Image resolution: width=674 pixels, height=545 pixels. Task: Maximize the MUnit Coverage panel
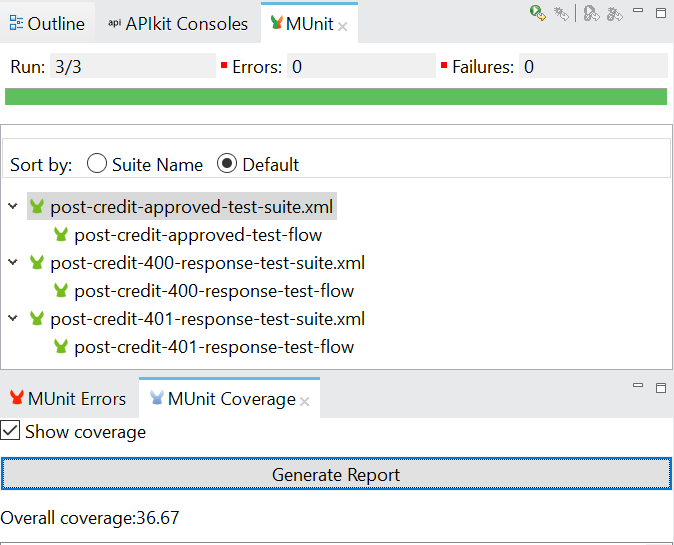pyautogui.click(x=661, y=388)
